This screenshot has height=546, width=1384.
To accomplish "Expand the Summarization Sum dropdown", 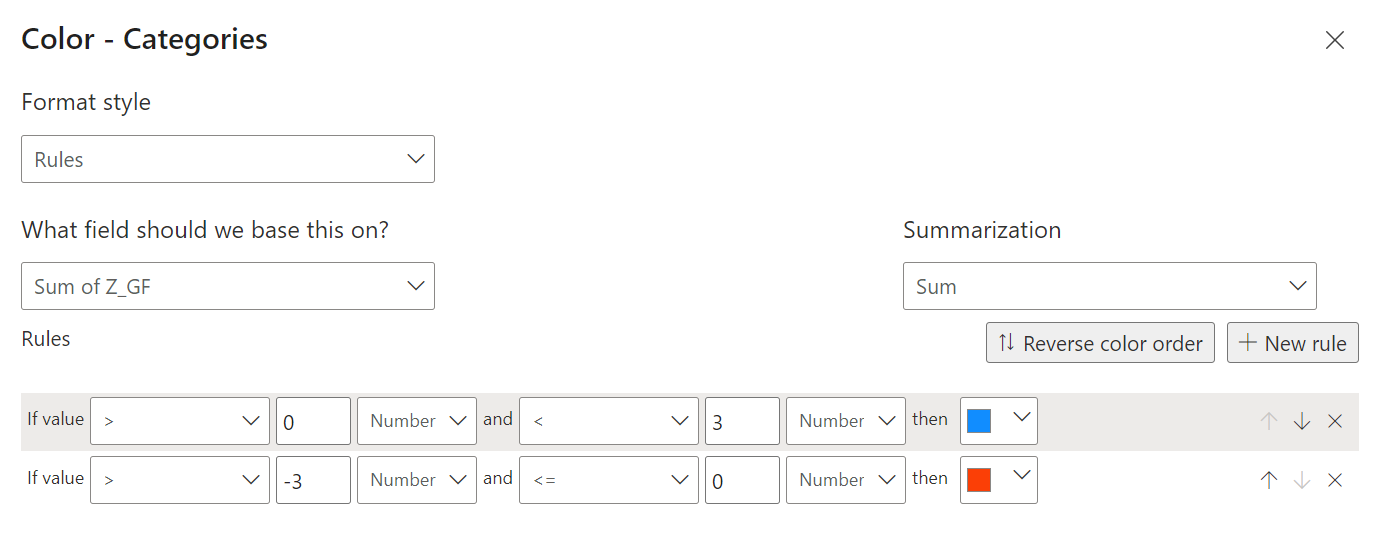I will pos(1110,286).
